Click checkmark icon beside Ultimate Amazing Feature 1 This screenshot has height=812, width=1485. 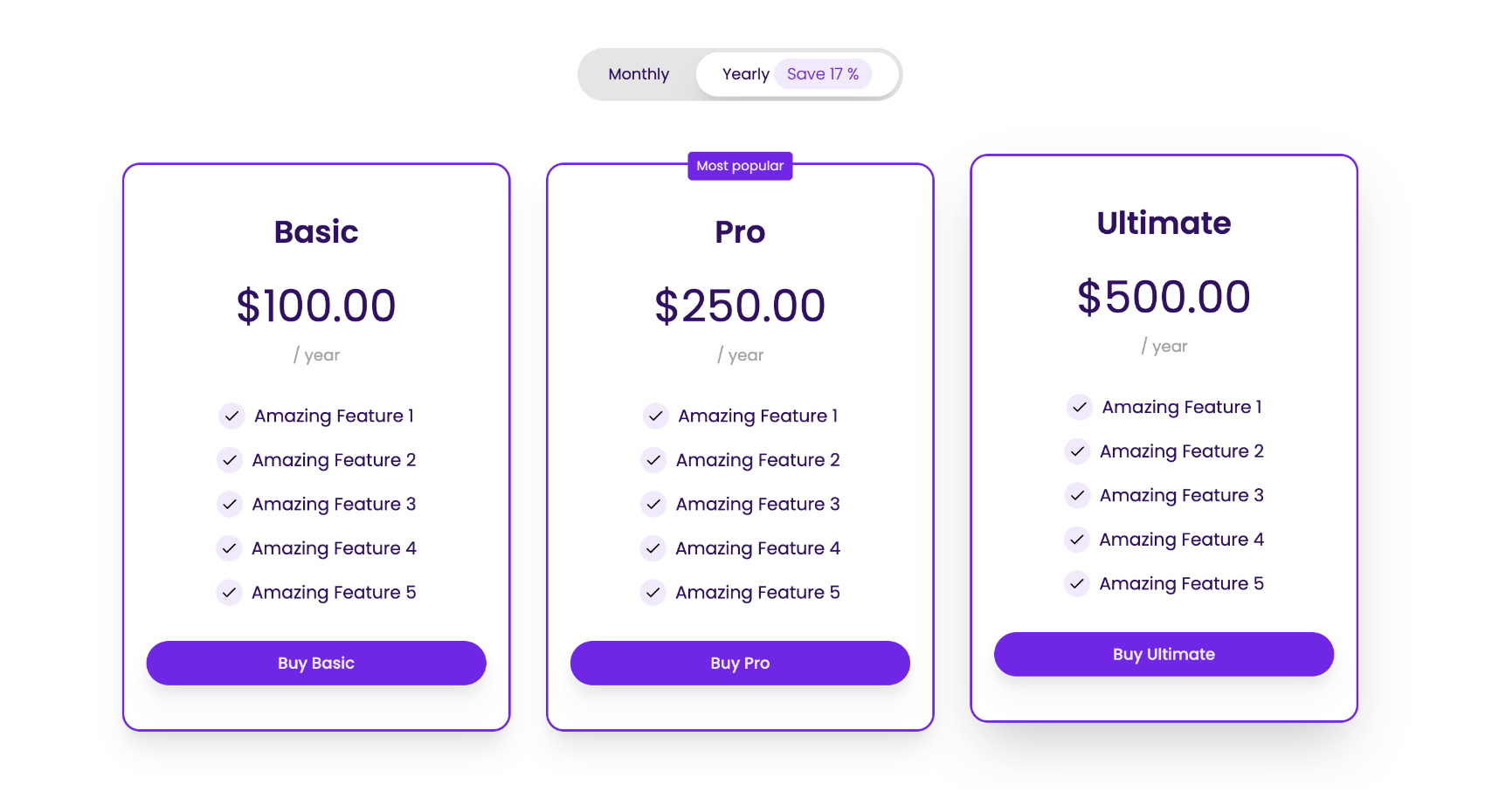pyautogui.click(x=1080, y=407)
